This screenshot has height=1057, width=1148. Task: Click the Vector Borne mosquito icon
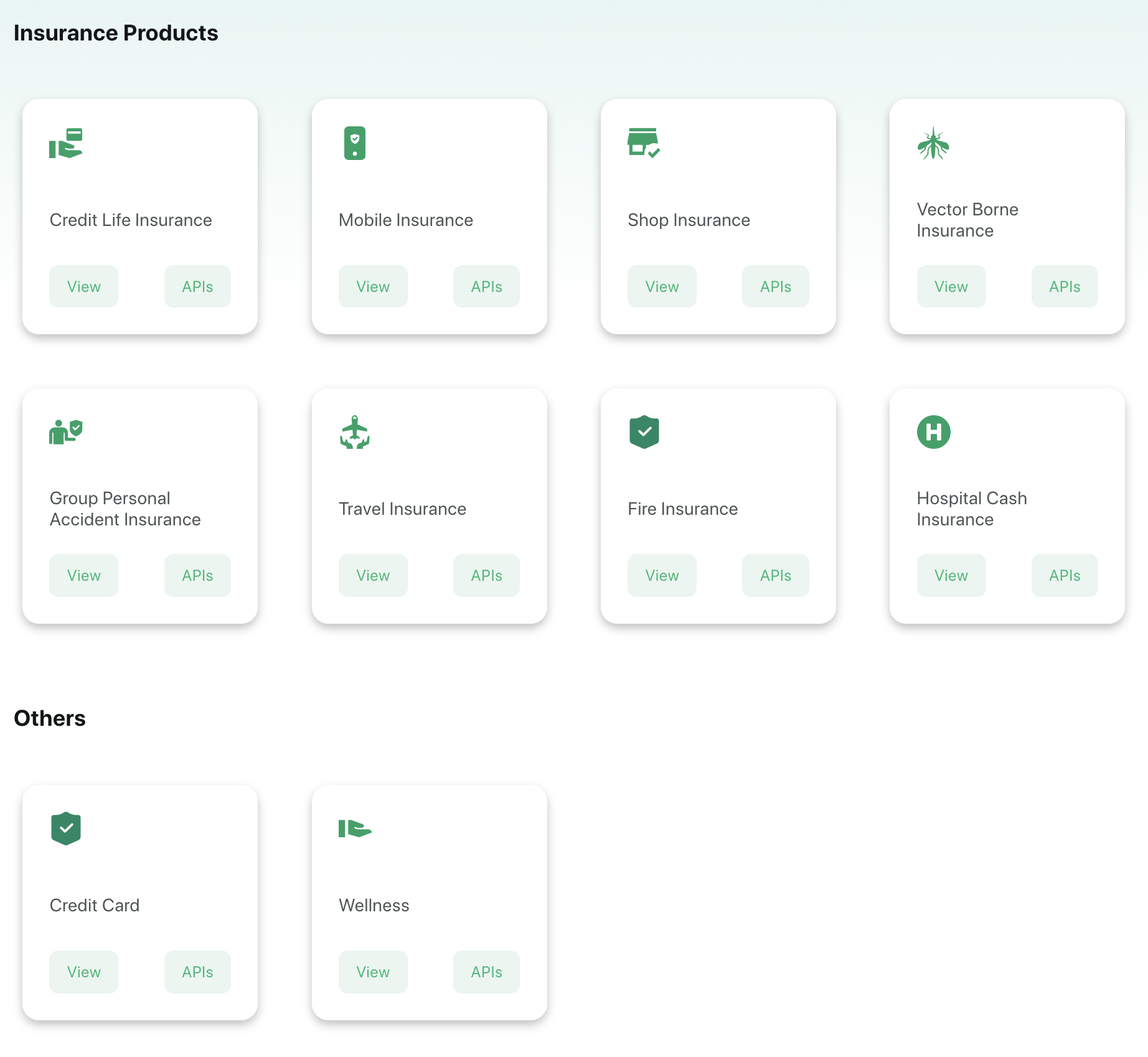pos(933,143)
